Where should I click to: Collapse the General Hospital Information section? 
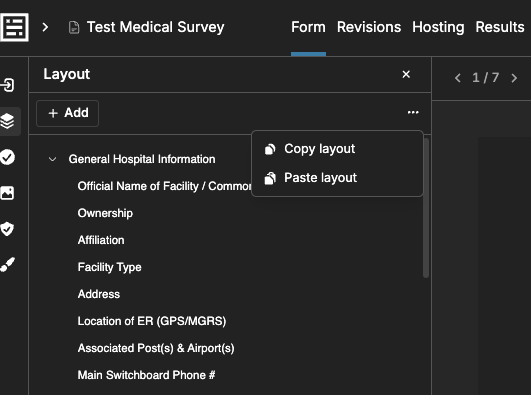52,159
